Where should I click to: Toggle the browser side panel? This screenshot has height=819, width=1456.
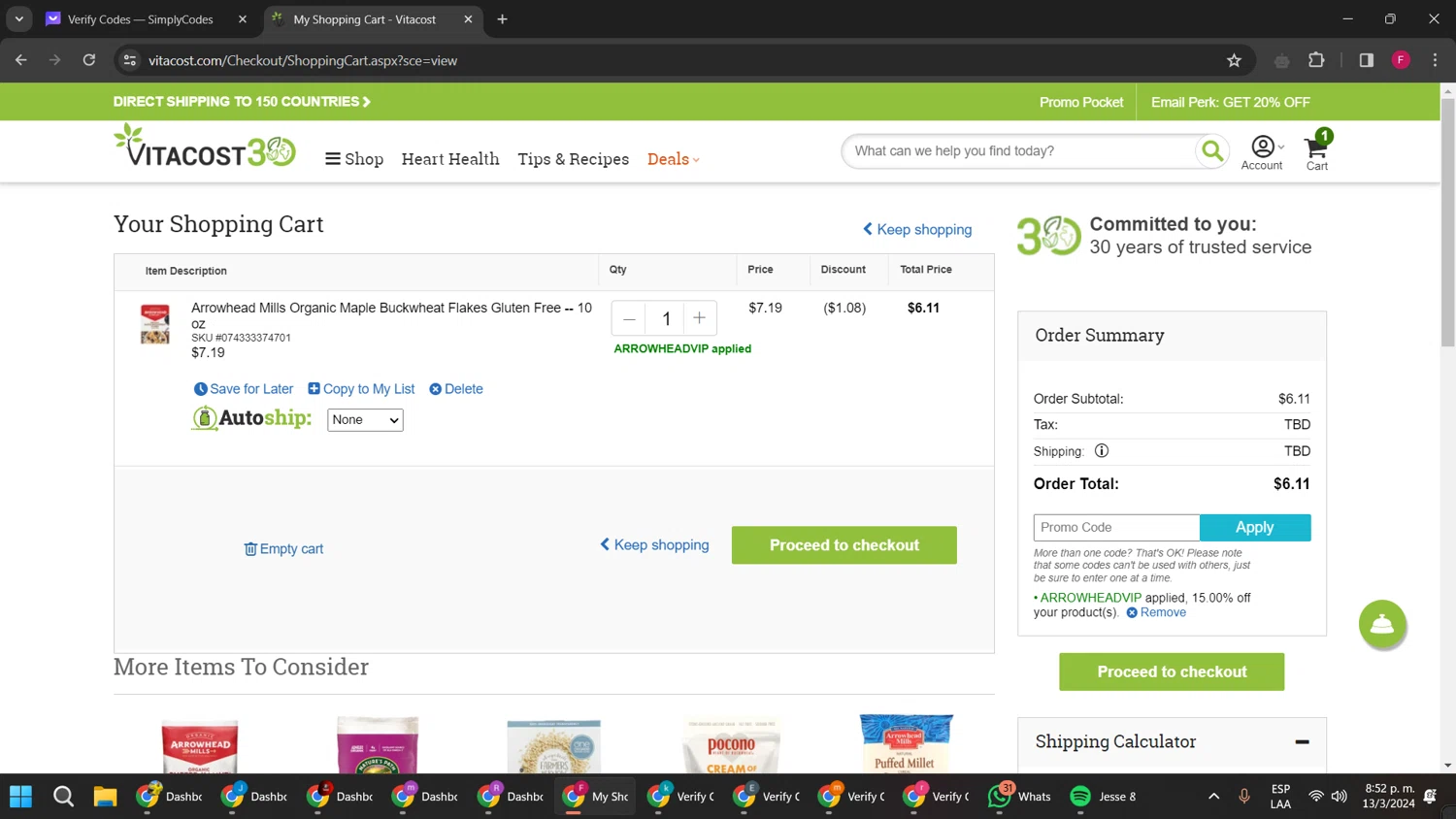tap(1367, 60)
